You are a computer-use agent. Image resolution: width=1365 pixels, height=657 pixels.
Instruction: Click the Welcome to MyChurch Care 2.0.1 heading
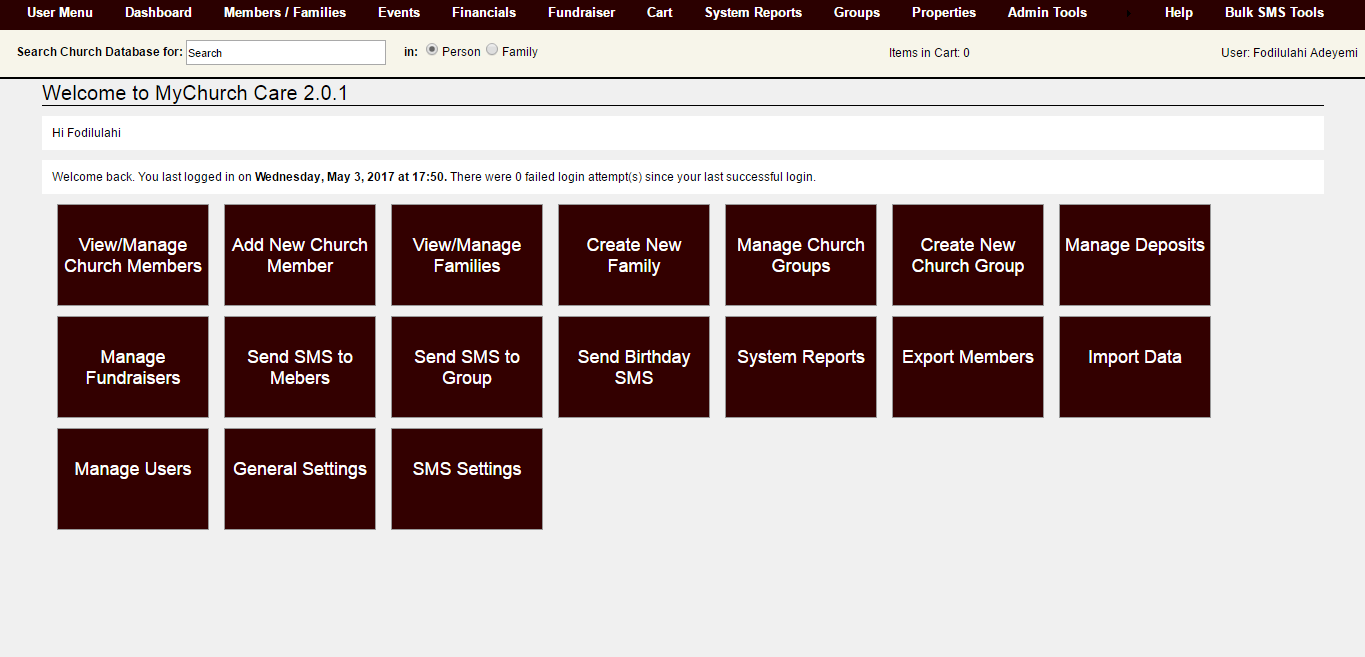coord(195,93)
